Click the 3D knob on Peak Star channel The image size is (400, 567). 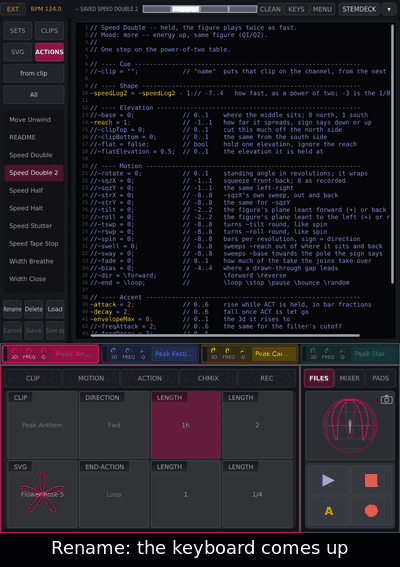[x=313, y=351]
